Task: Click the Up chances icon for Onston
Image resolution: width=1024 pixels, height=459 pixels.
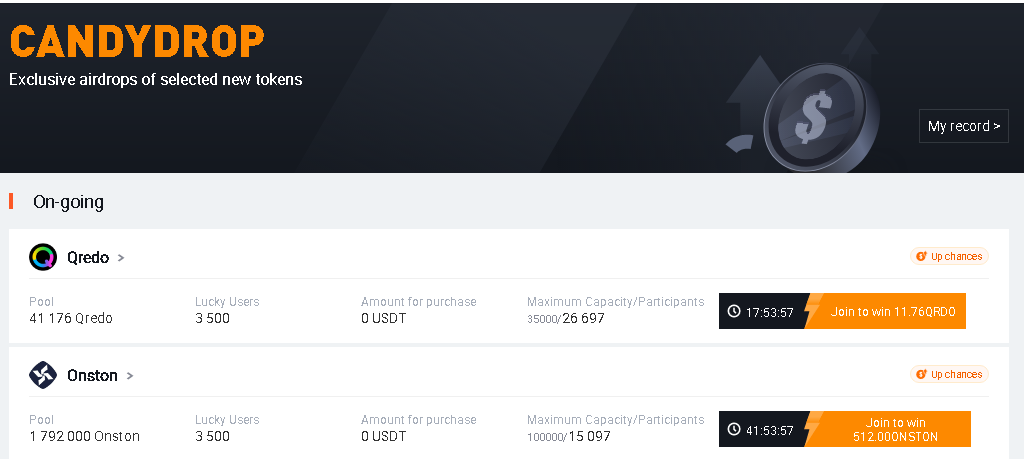Action: click(922, 375)
